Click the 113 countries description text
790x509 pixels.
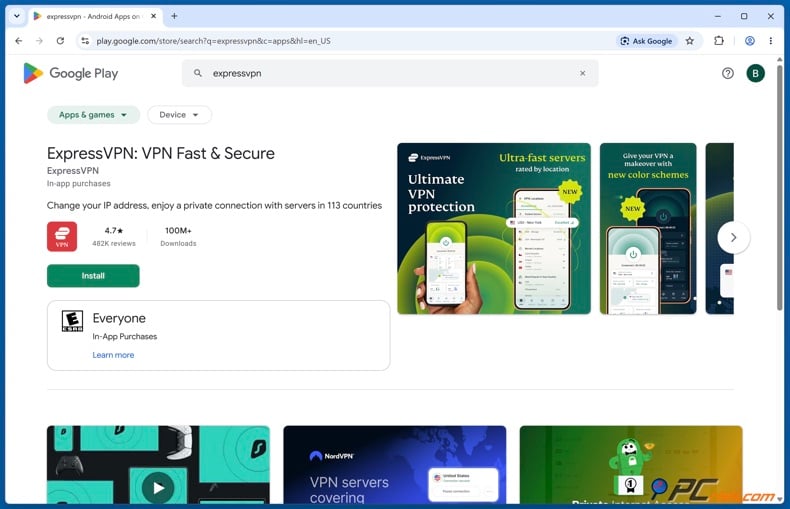click(x=214, y=206)
